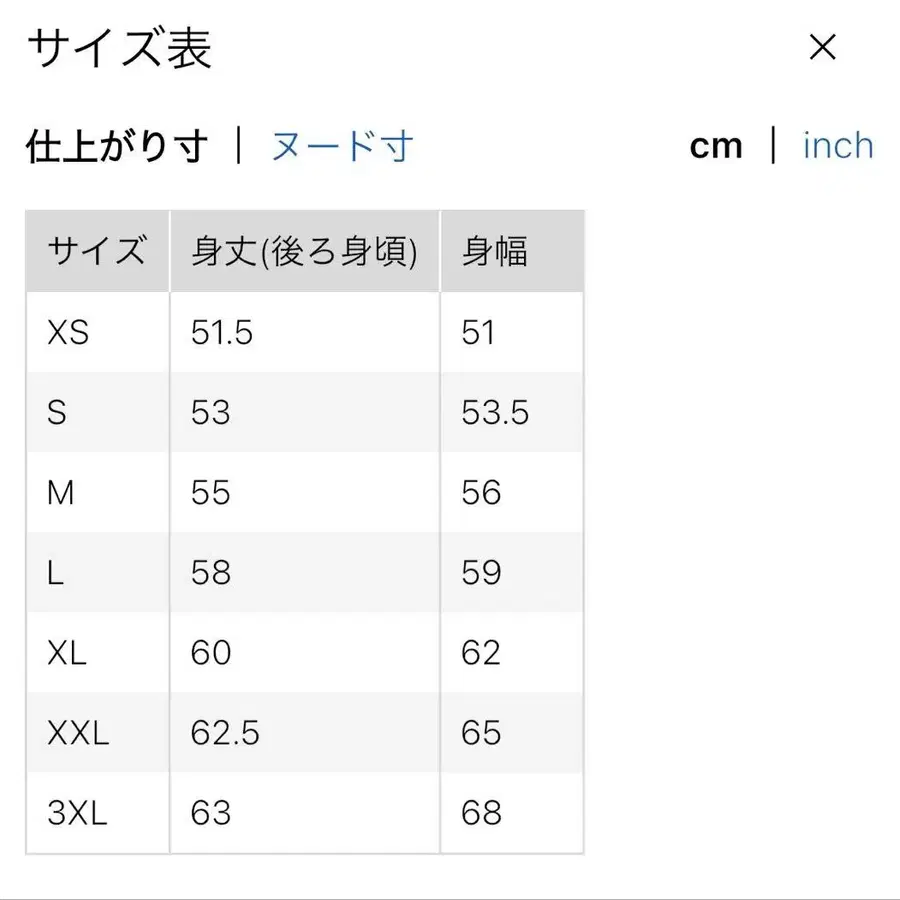
Task: Click the 身丈(後ろ身頃) column header
Action: point(303,250)
